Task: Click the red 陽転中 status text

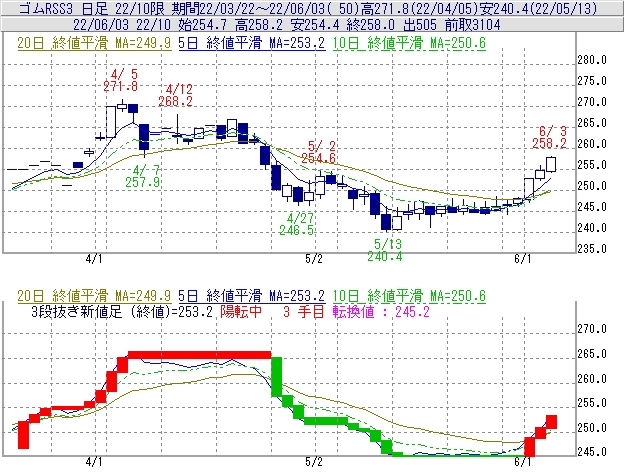Action: 241,311
